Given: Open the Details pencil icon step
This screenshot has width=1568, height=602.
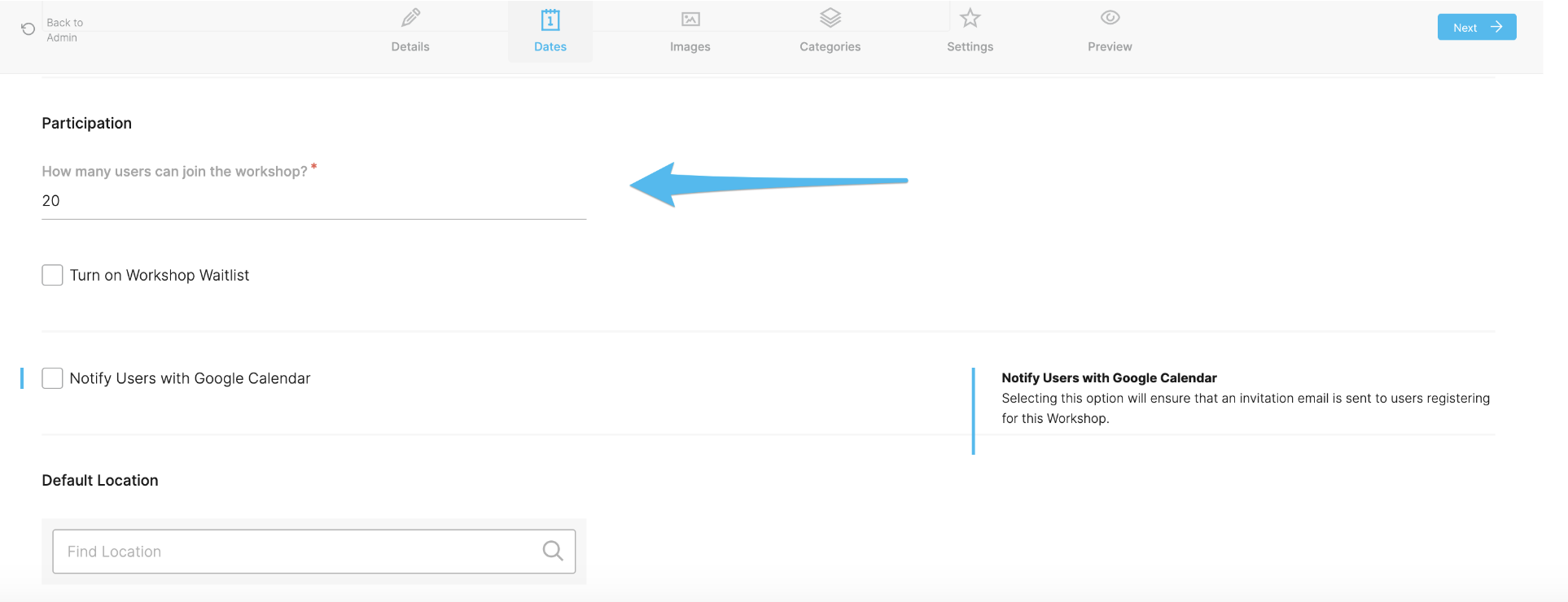Looking at the screenshot, I should [x=411, y=17].
